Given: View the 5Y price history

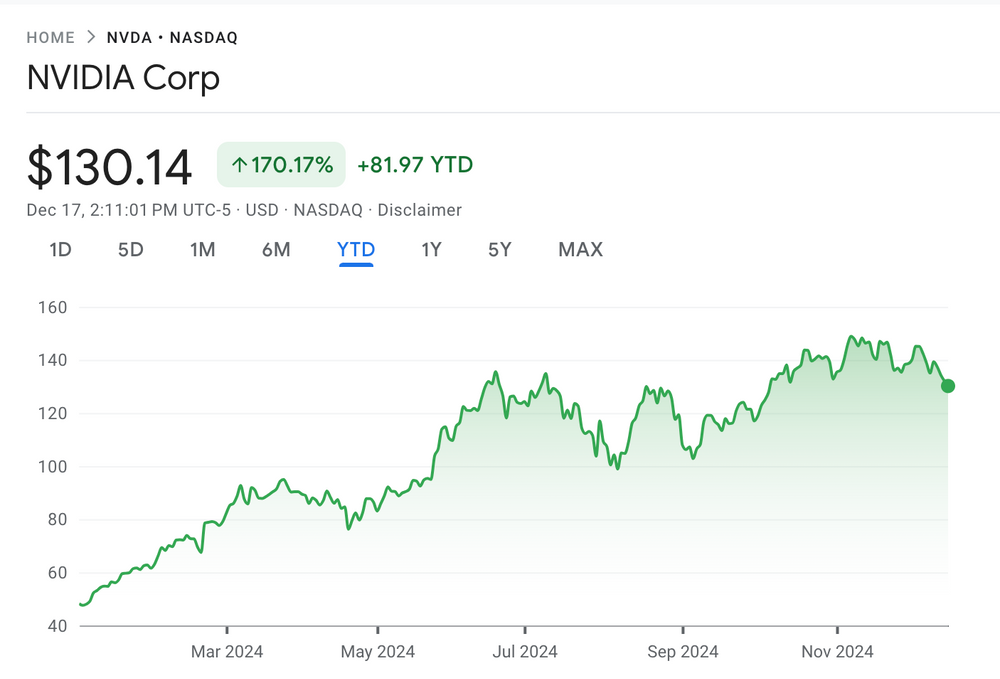Looking at the screenshot, I should (x=500, y=250).
